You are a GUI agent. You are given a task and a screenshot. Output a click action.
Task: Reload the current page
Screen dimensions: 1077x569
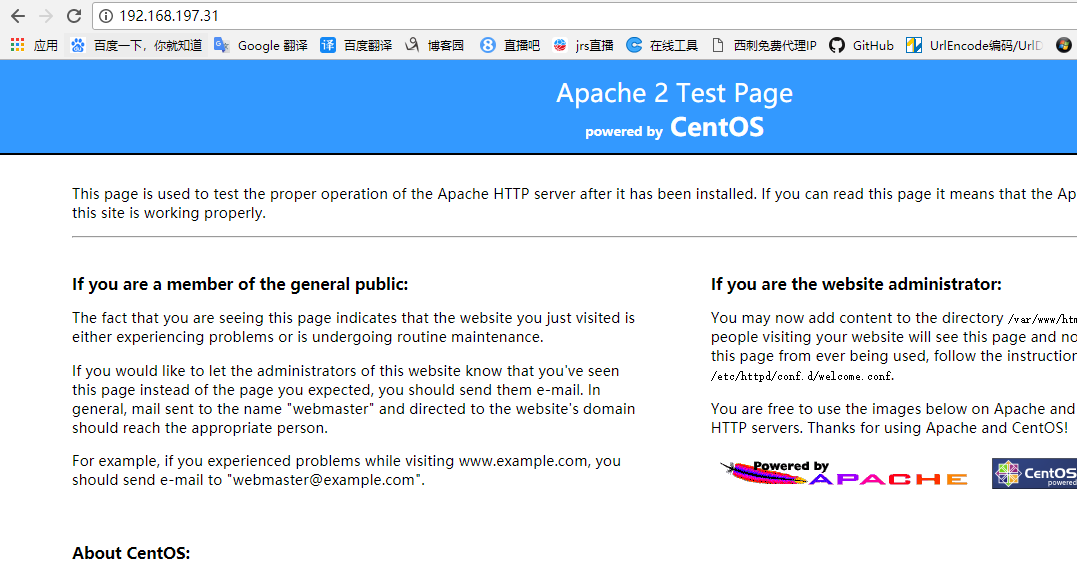click(x=74, y=16)
